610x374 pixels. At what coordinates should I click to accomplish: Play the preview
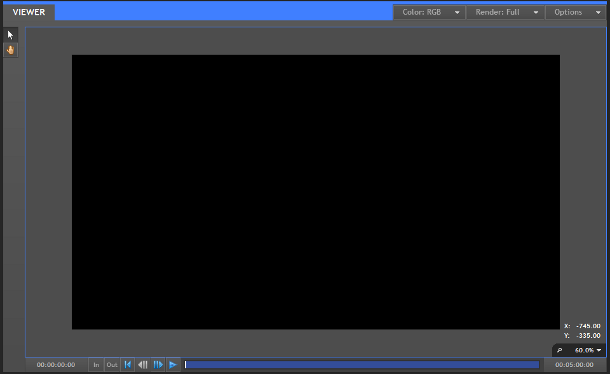pos(173,365)
